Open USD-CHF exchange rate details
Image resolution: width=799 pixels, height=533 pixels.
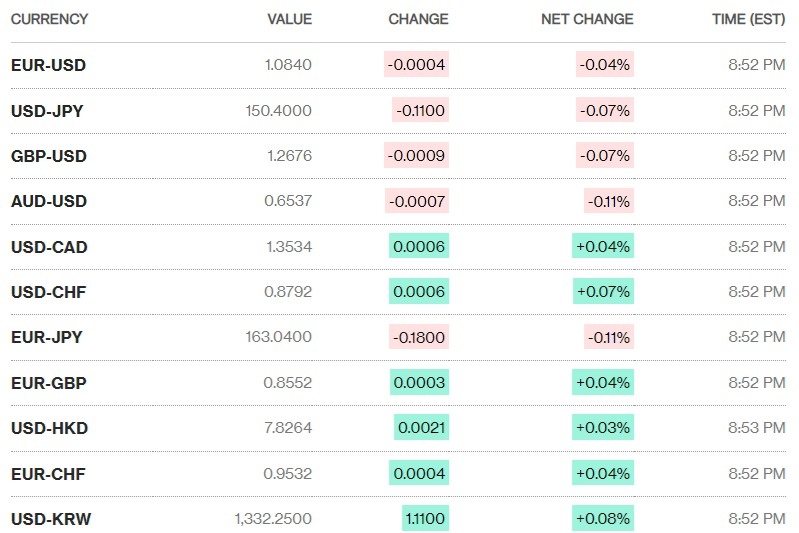(x=47, y=292)
